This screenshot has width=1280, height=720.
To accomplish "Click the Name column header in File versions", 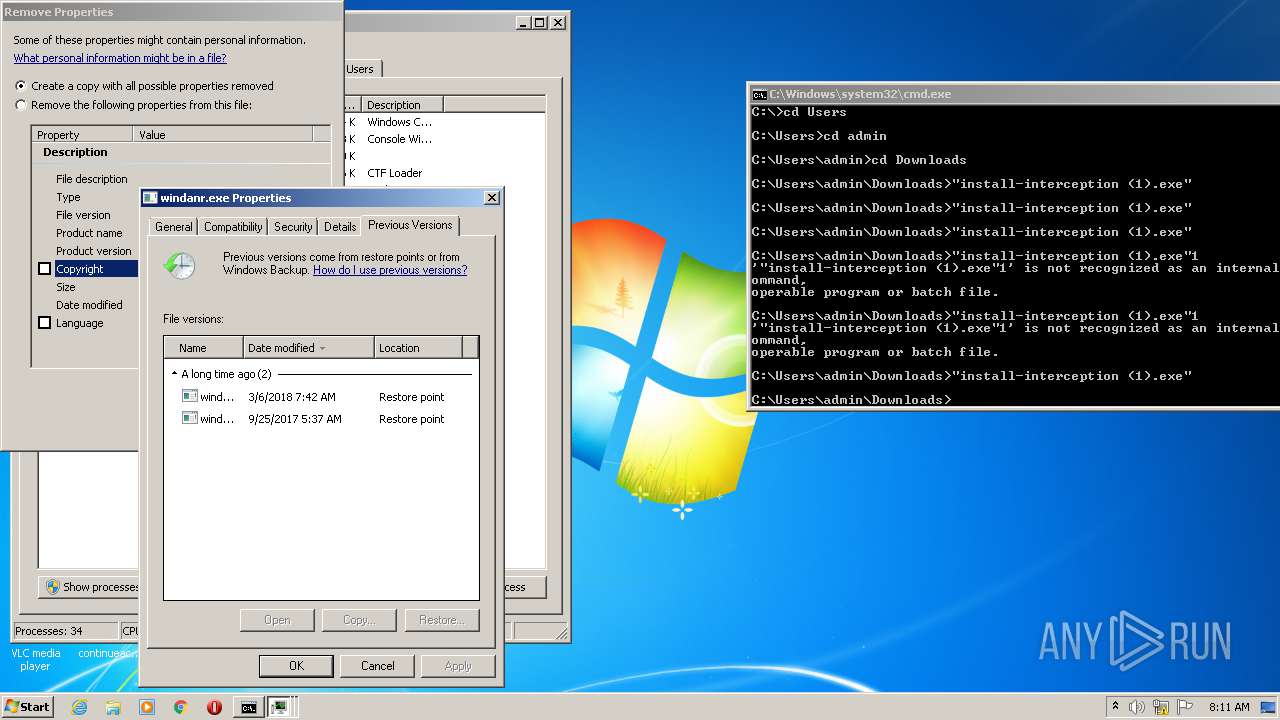I will [204, 348].
